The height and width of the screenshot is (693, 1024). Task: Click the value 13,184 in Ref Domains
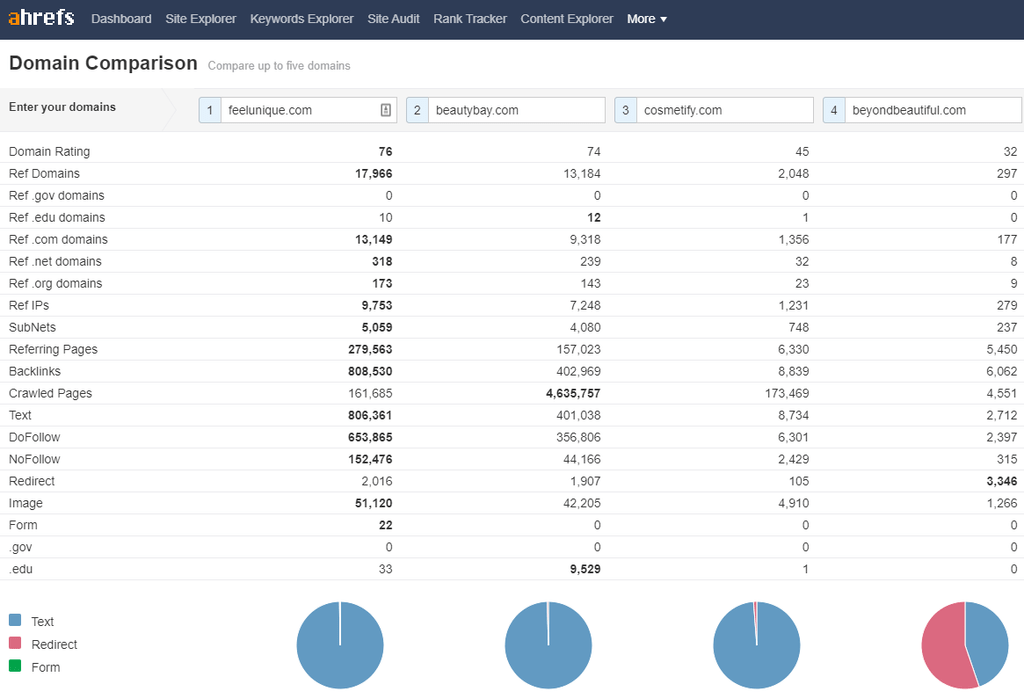[x=582, y=174]
